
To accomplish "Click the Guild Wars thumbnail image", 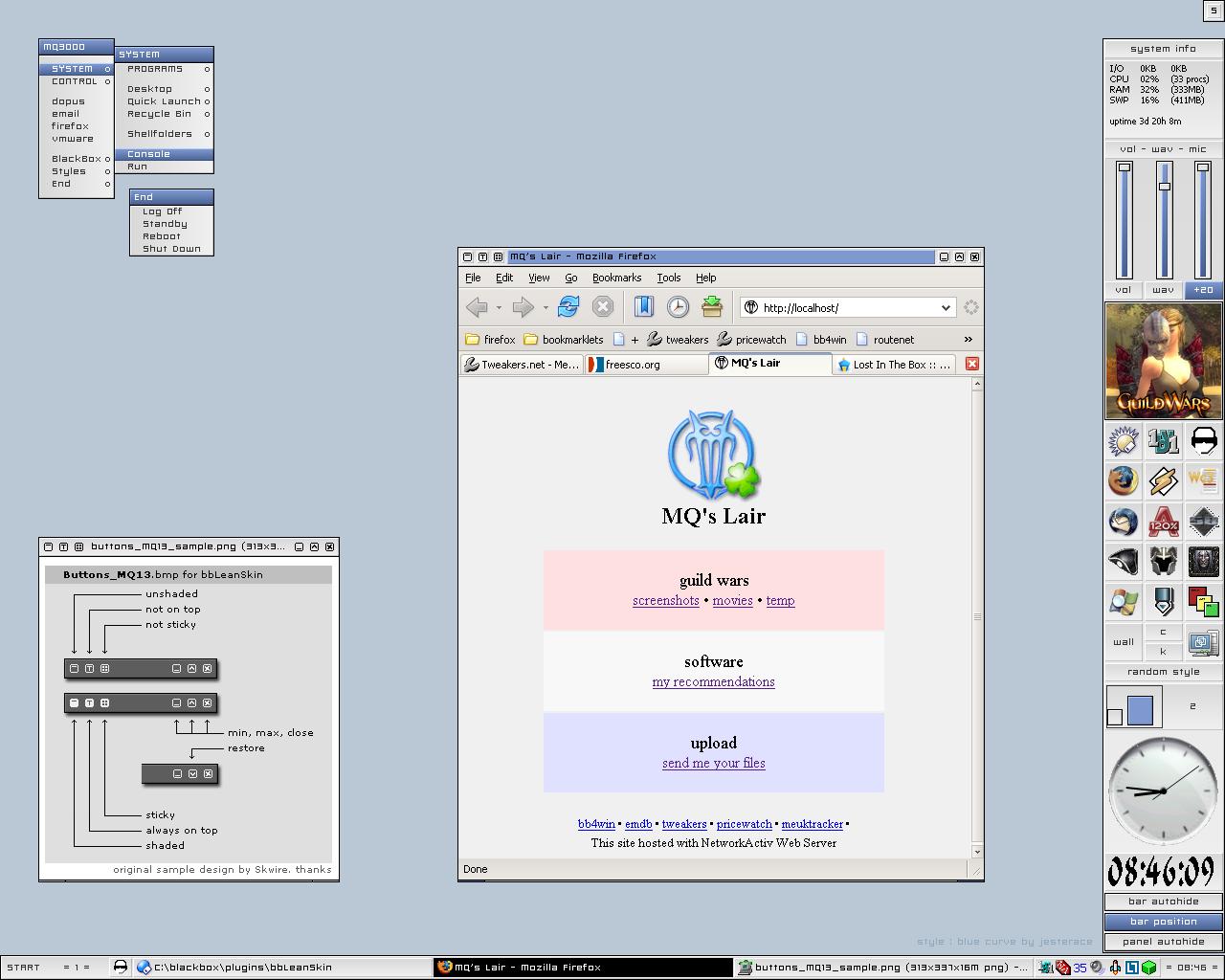I will [x=1163, y=361].
